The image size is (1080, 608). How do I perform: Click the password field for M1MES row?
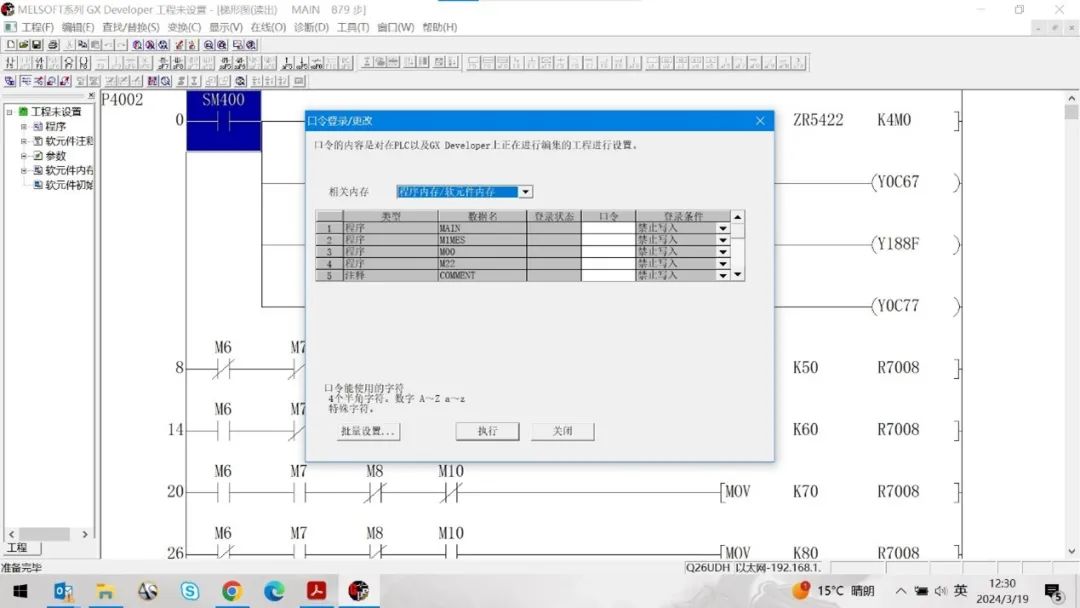click(x=608, y=240)
